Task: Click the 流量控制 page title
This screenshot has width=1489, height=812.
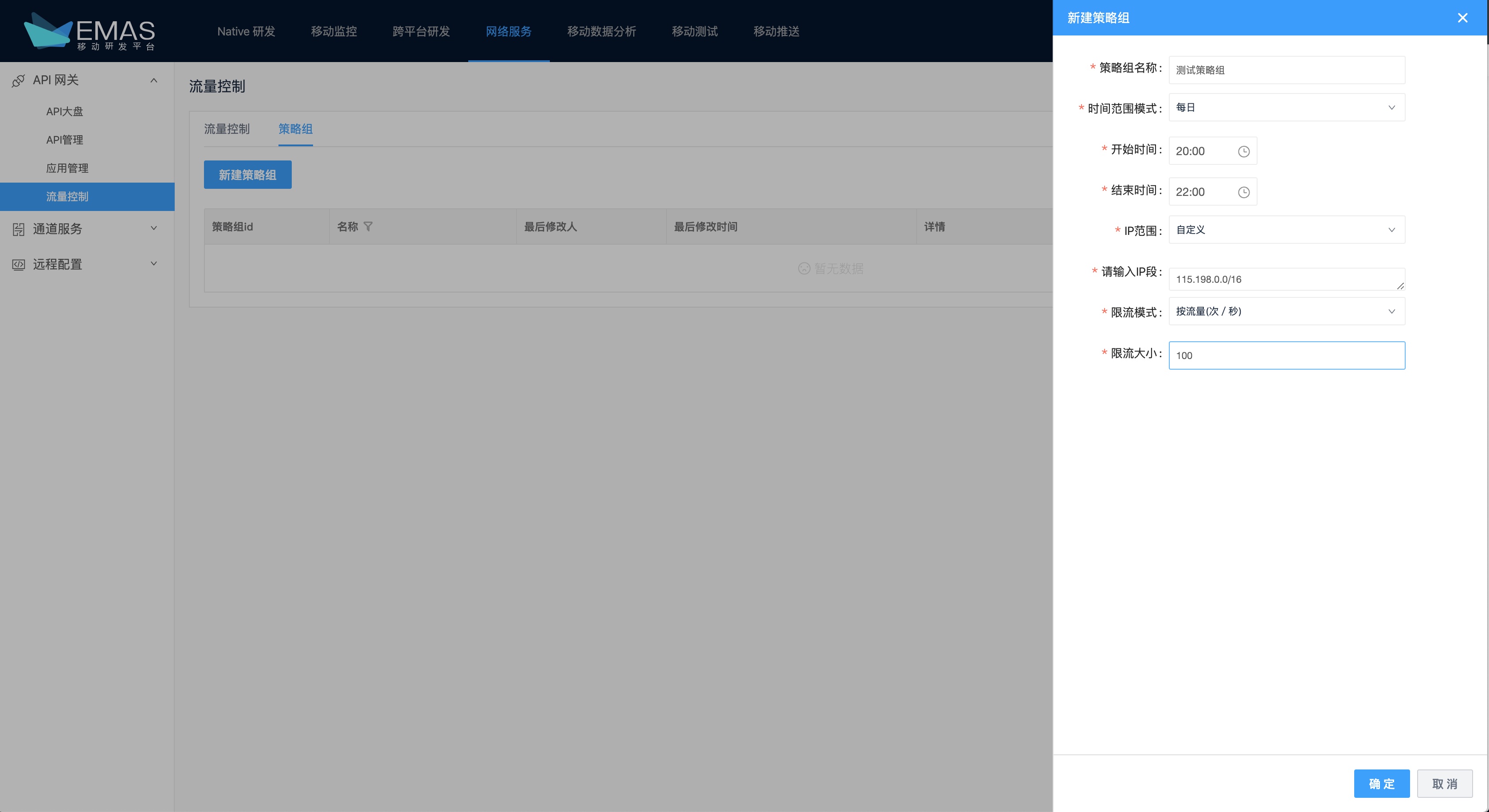Action: [217, 87]
